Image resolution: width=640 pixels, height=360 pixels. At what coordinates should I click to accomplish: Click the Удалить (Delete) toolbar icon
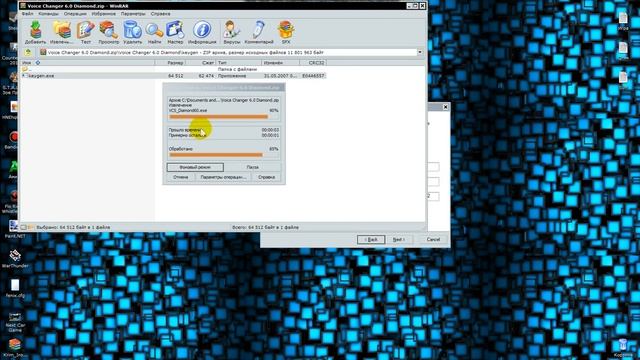pyautogui.click(x=132, y=32)
